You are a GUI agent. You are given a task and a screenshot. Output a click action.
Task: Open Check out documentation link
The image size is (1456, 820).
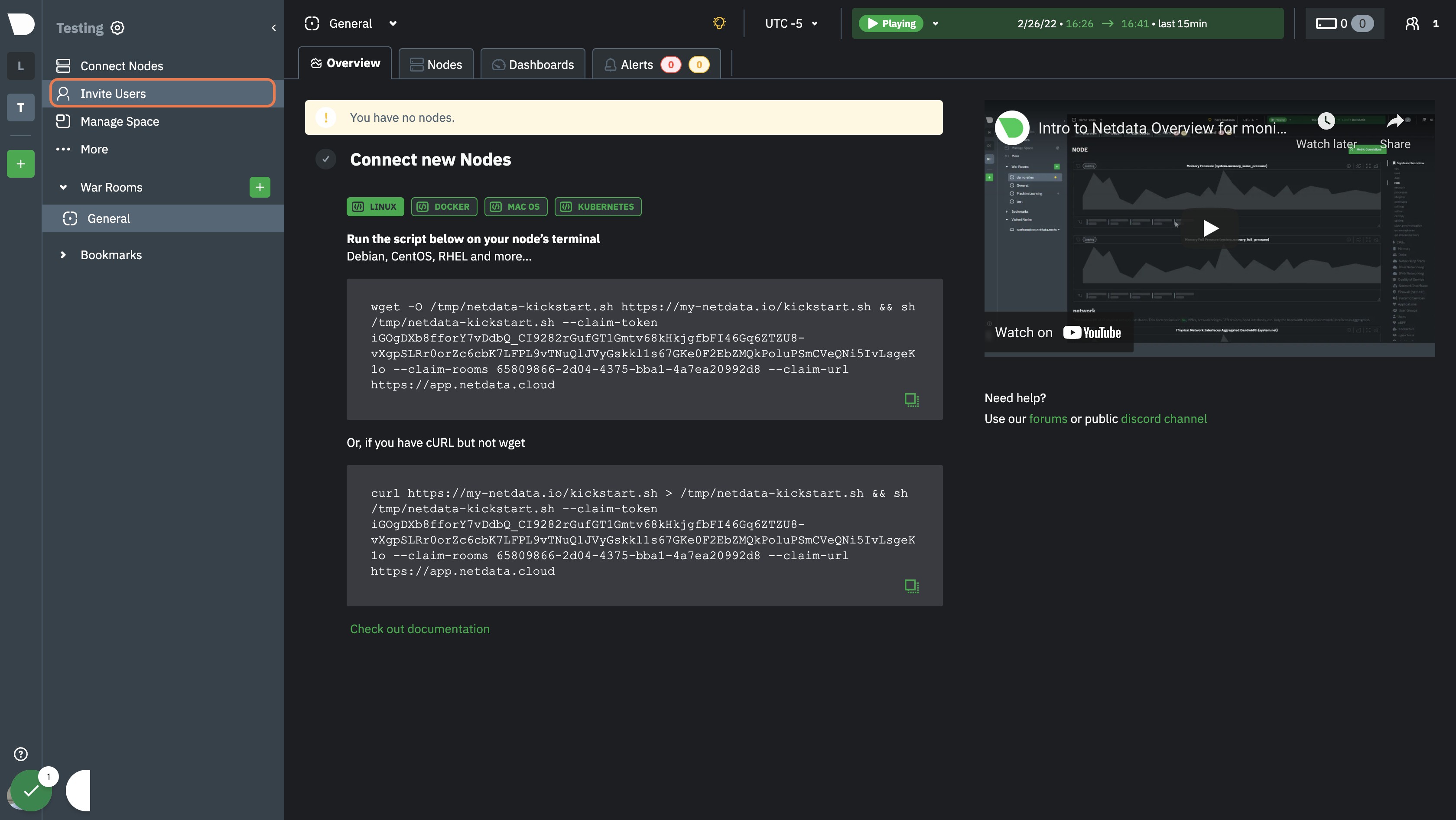[419, 629]
